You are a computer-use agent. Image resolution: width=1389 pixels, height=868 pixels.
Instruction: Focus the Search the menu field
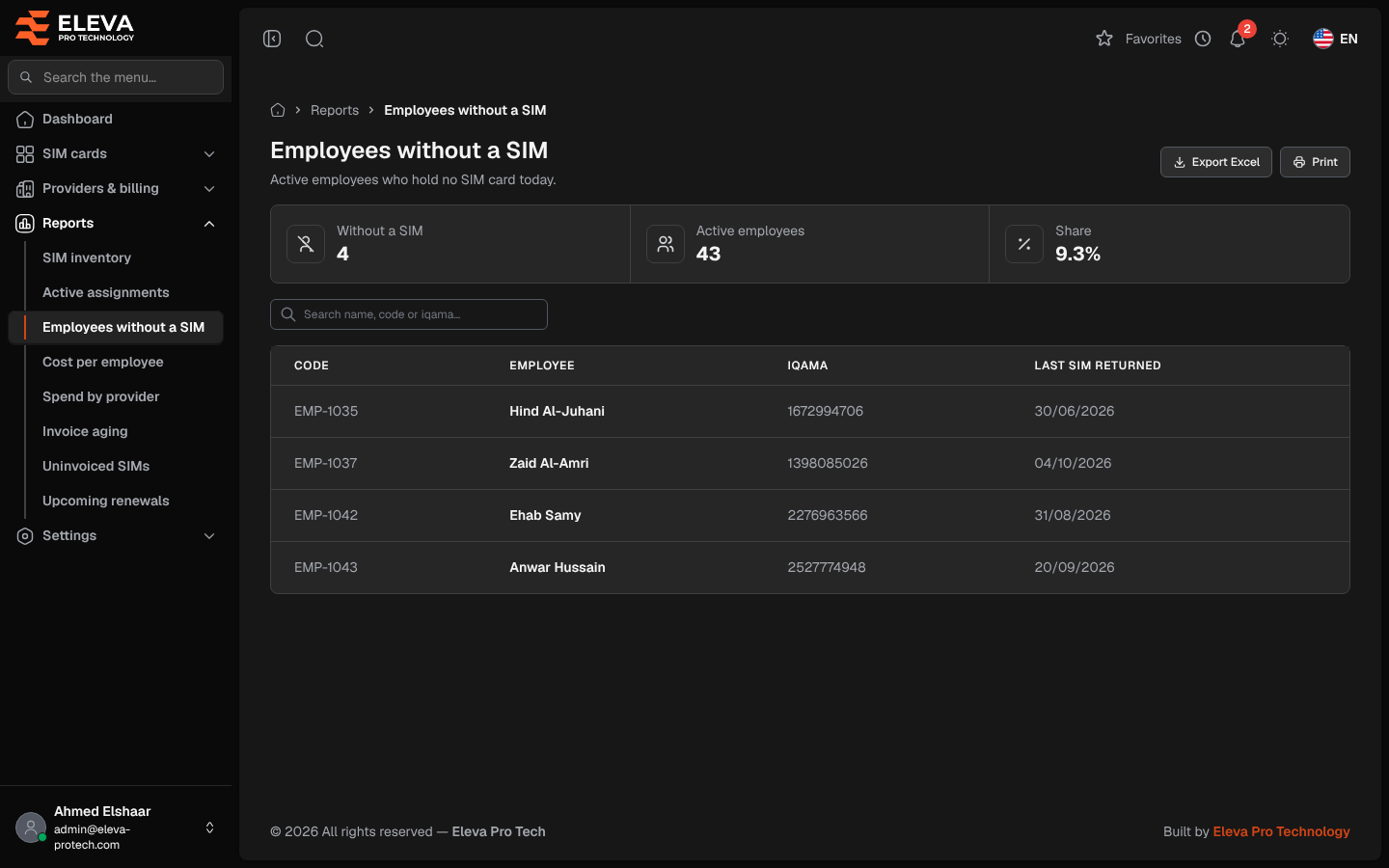point(116,77)
